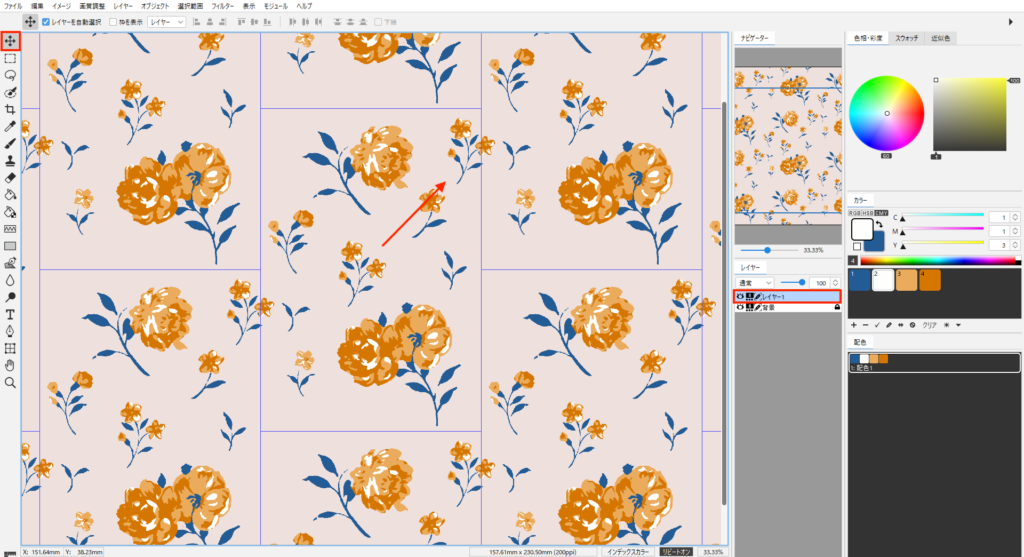The height and width of the screenshot is (557, 1024).
Task: Click the pencil edit icon below the palette
Action: 889,325
